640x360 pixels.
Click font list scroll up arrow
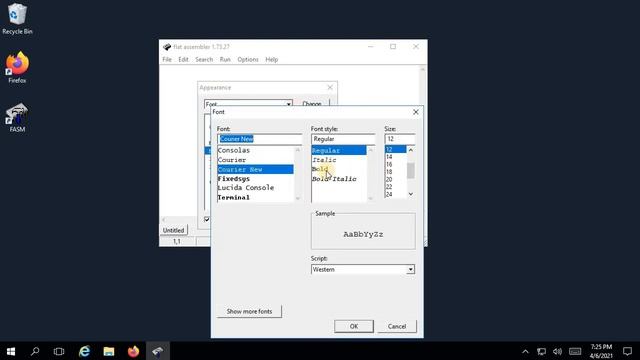298,150
